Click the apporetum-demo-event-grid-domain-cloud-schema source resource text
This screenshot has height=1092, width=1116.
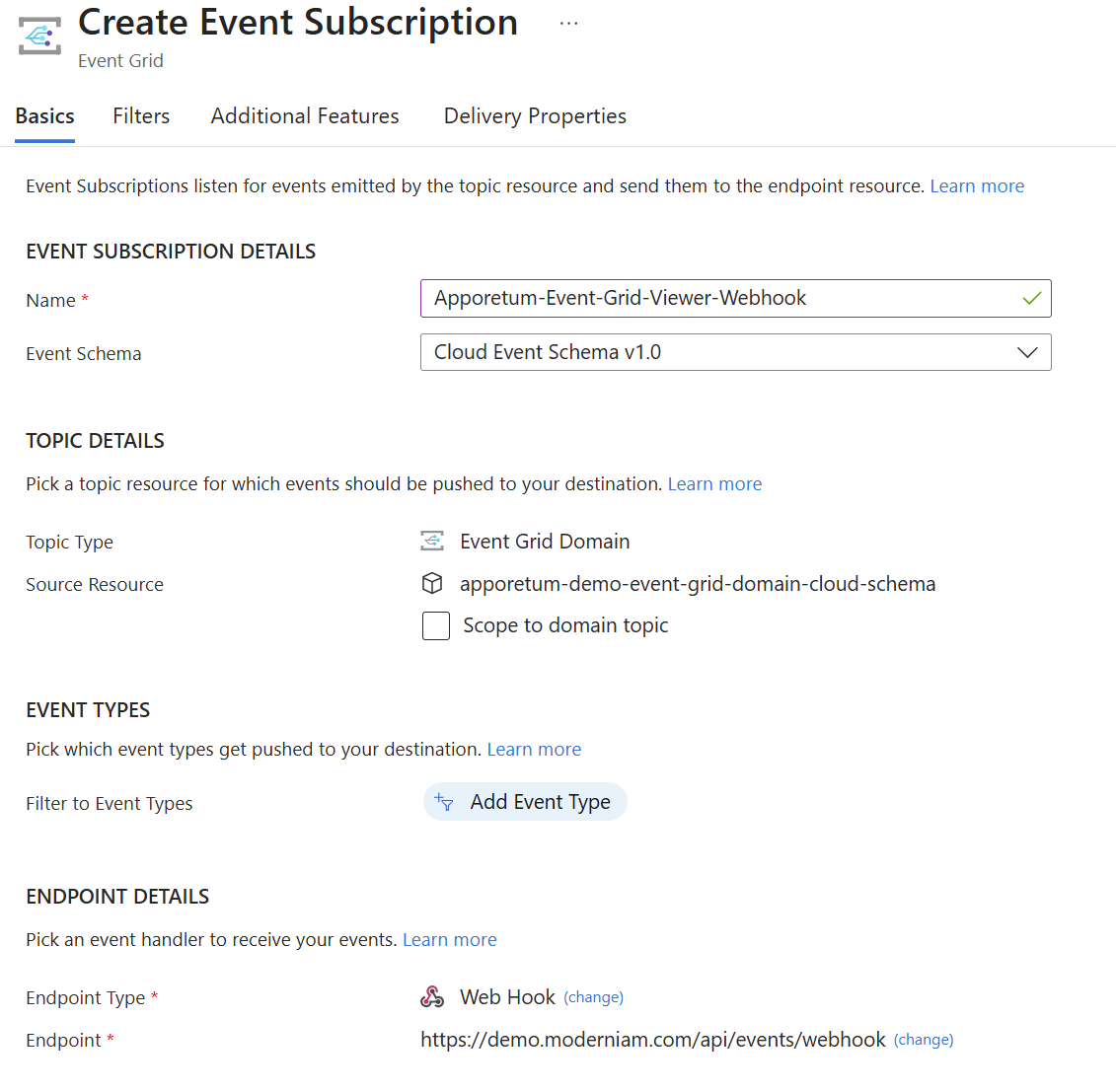pyautogui.click(x=698, y=584)
